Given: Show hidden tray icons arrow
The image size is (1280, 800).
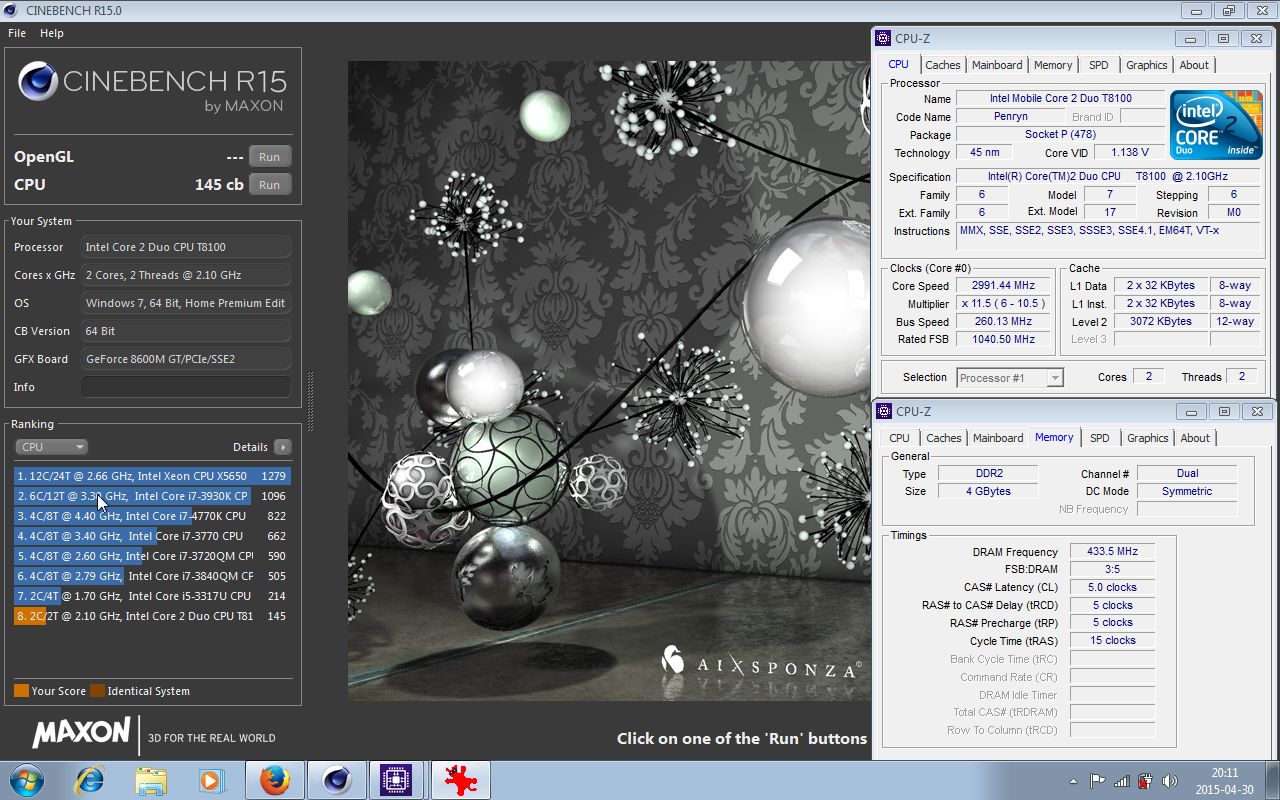Looking at the screenshot, I should click(x=1074, y=781).
